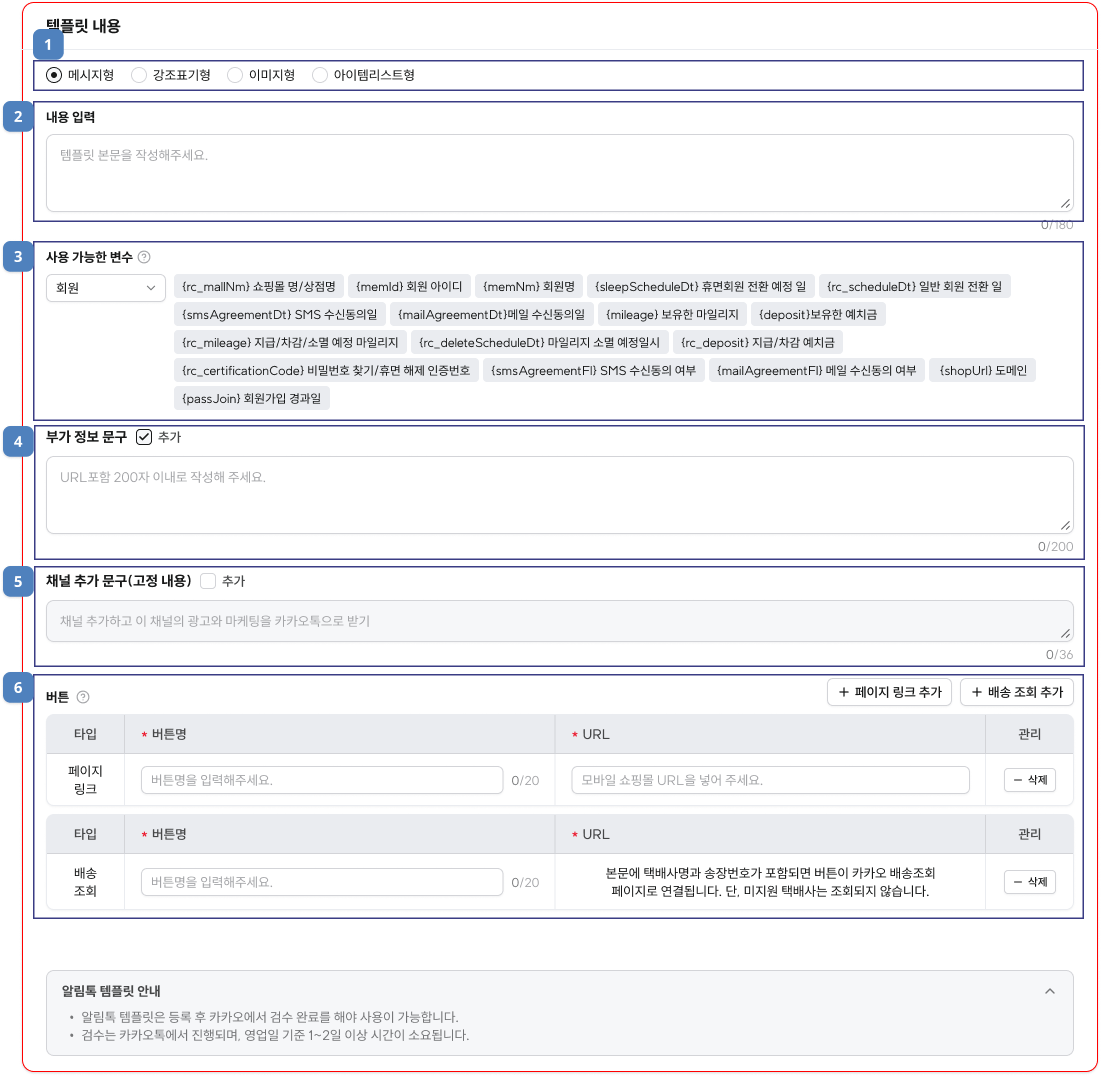Click the 템플릿 본문 content text area
Screen dimensions: 1101x1076
click(559, 173)
